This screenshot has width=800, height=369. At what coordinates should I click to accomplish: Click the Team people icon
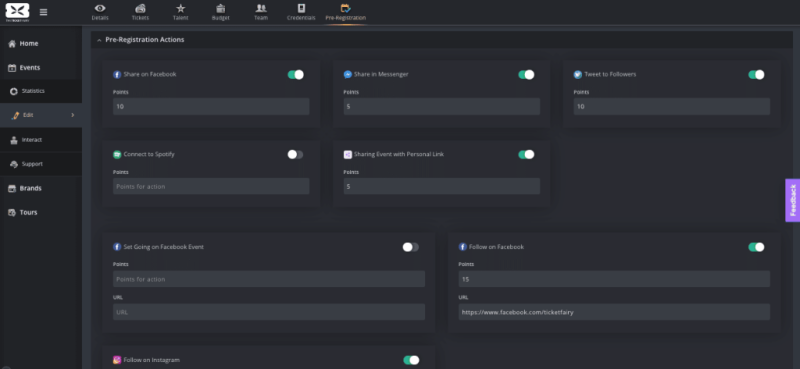261,8
